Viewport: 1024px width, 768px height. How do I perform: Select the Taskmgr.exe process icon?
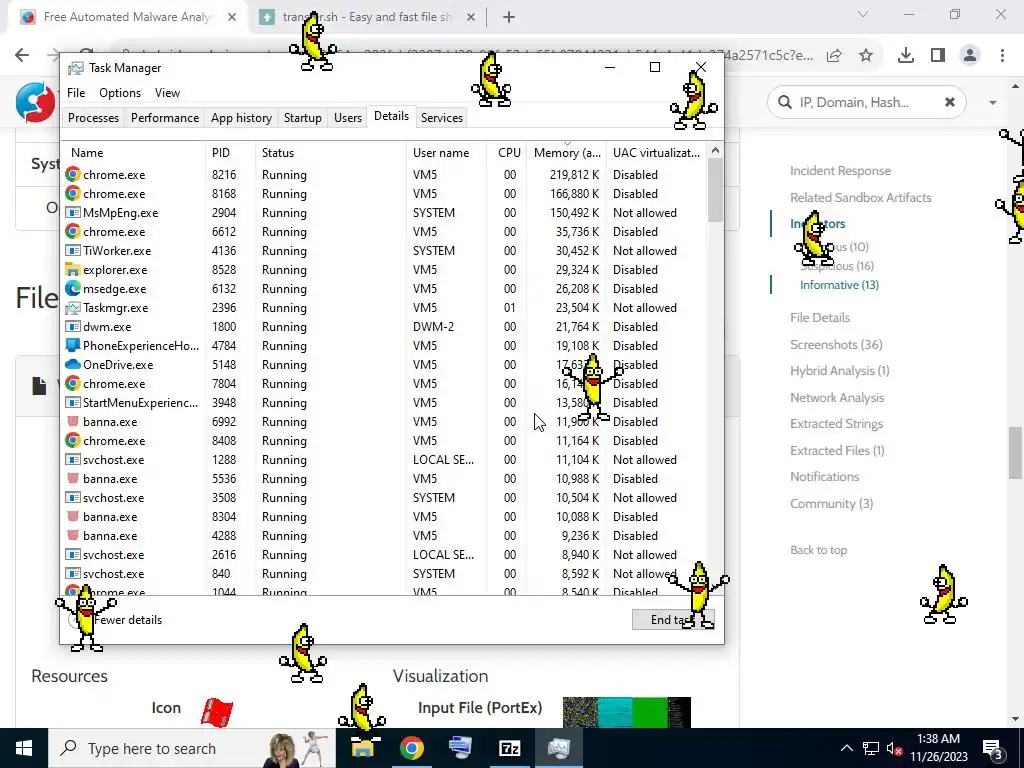coord(72,308)
